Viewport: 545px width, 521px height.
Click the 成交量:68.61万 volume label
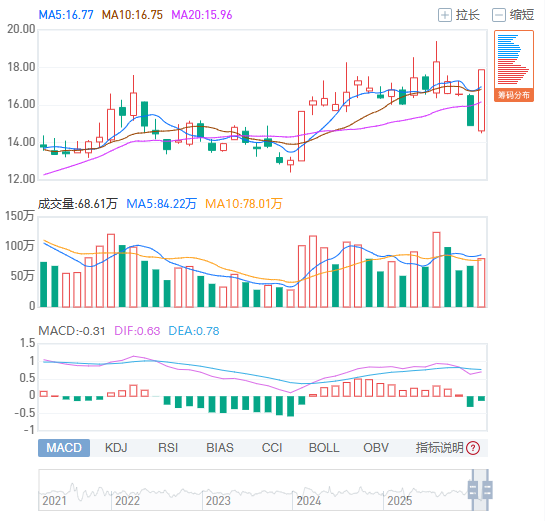click(78, 204)
